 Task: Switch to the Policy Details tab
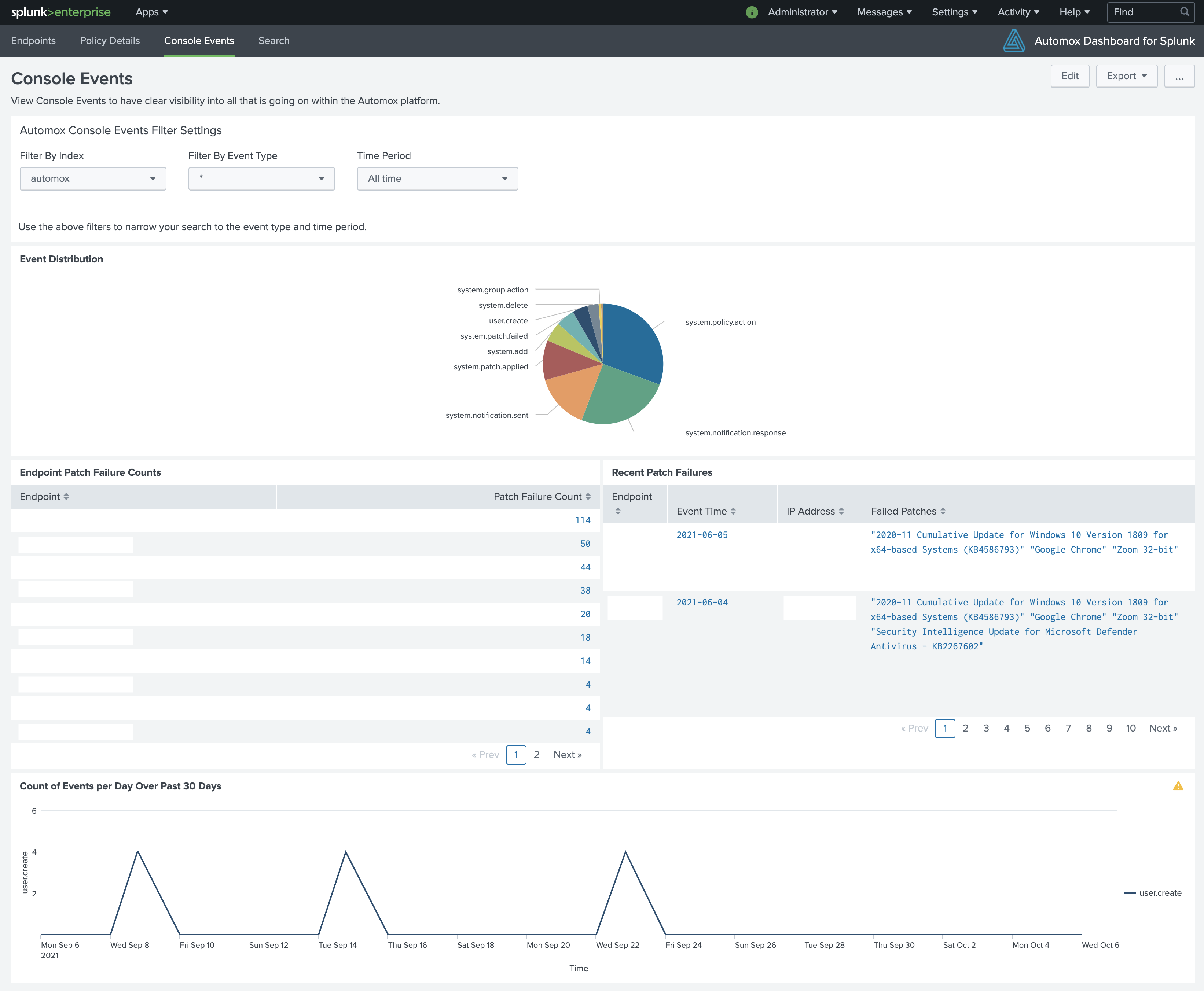[110, 41]
